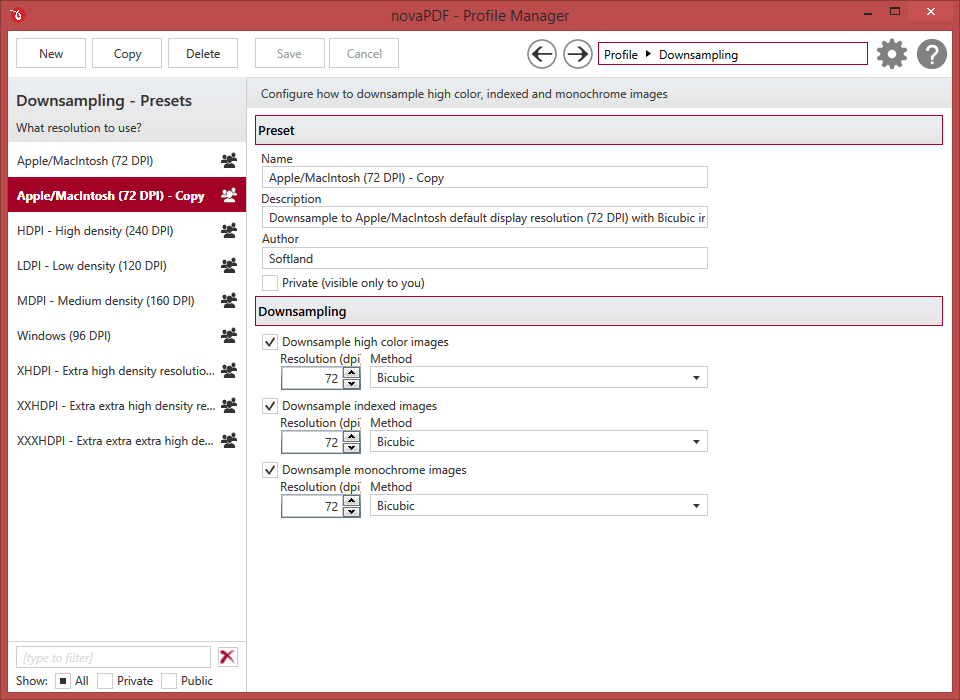
Task: Select the LDPI - Low density (120 DPI) preset
Action: 127,266
